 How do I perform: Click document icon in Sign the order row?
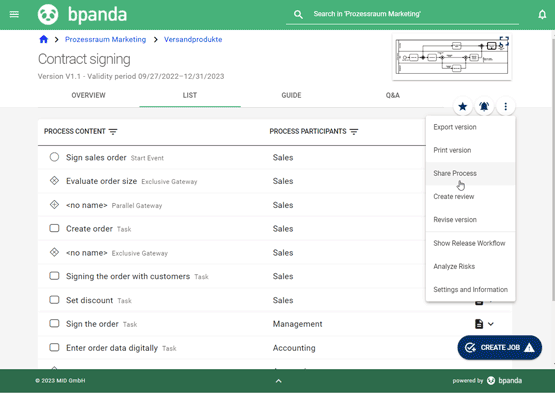tap(479, 324)
